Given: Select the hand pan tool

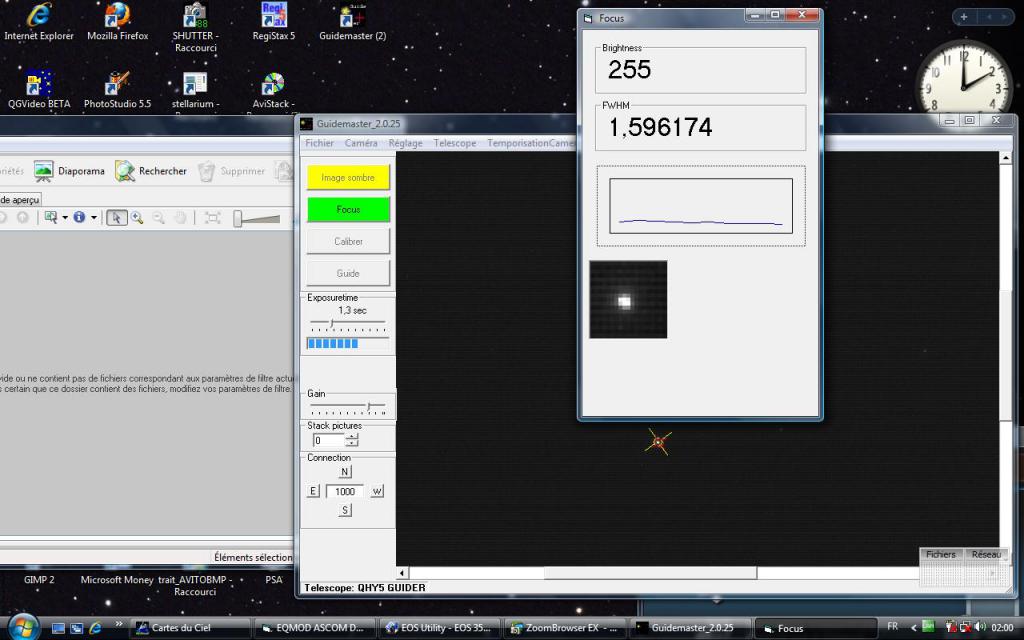Looking at the screenshot, I should coord(180,217).
